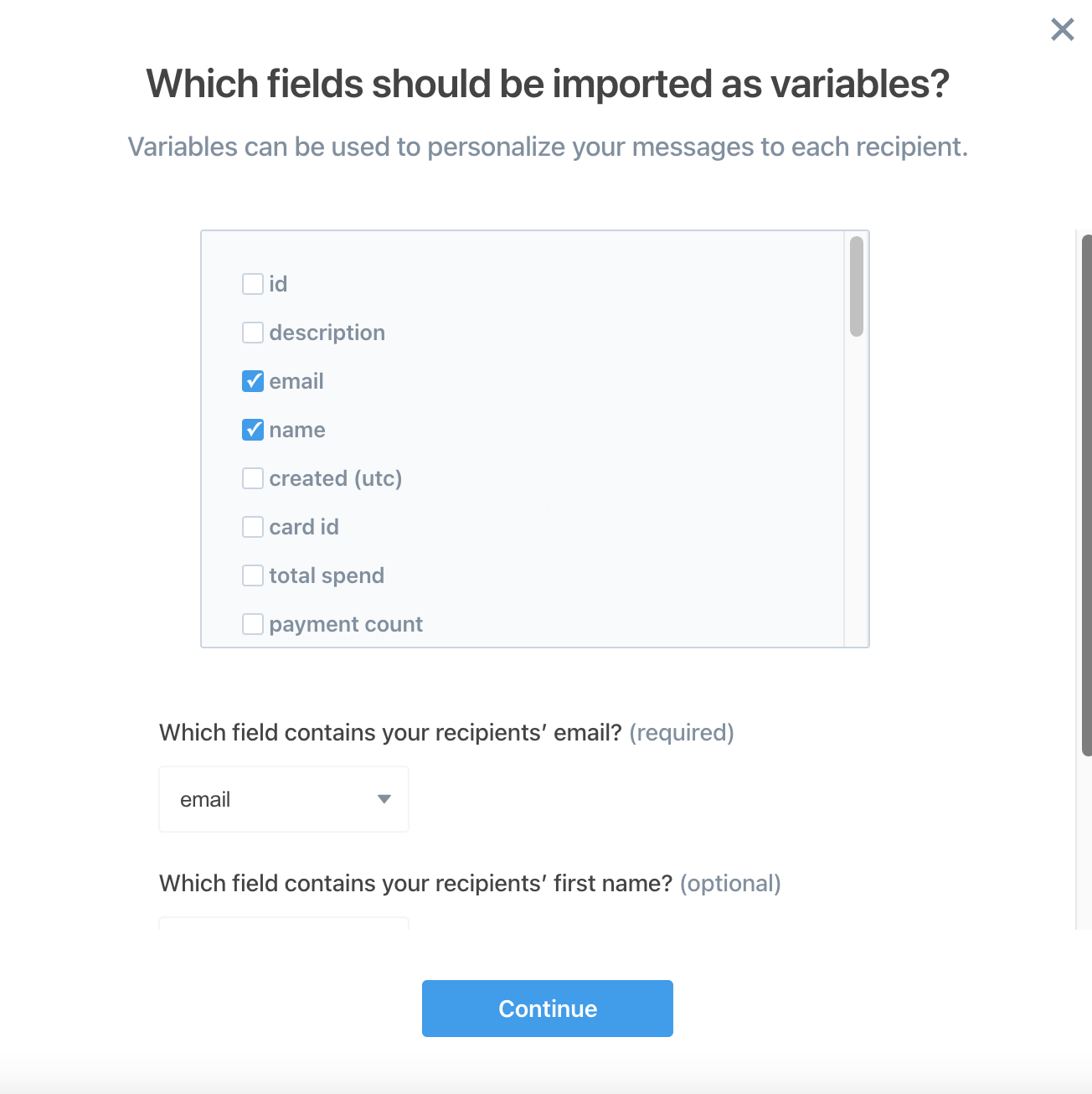The height and width of the screenshot is (1094, 1092).
Task: Select the card id checkbox
Action: 253,527
